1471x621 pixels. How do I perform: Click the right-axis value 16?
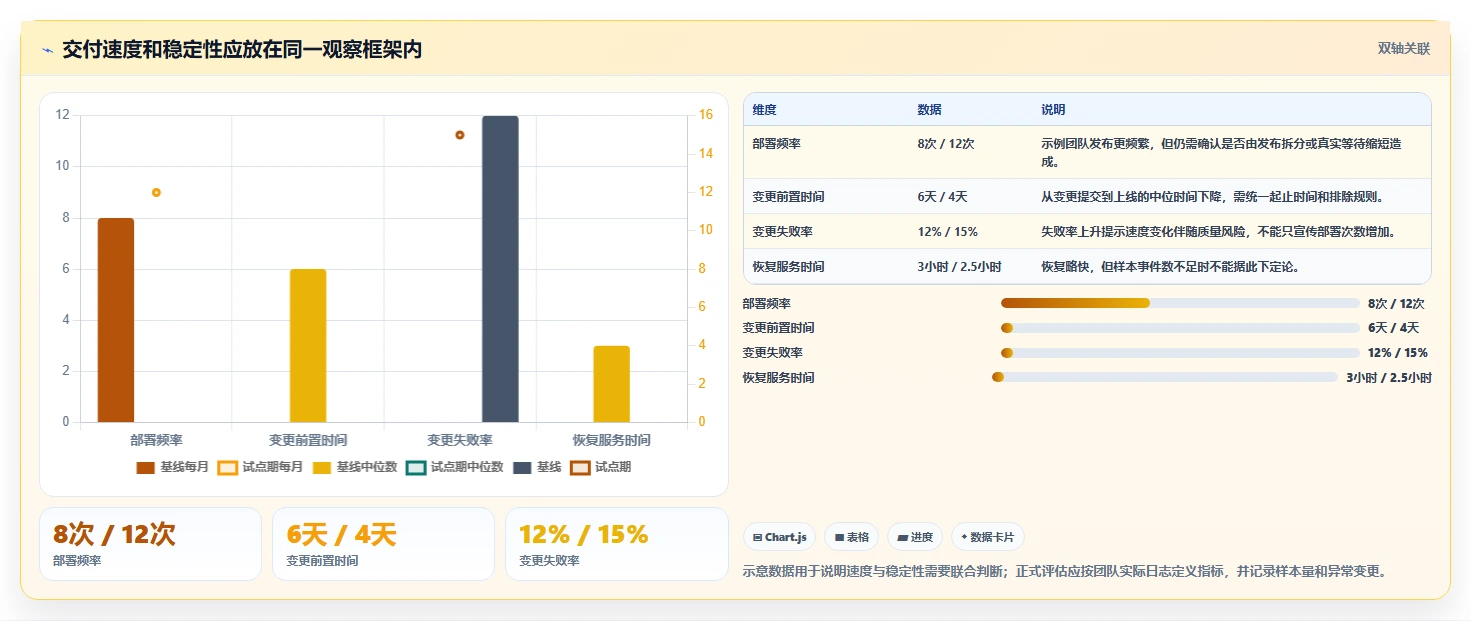[x=705, y=115]
